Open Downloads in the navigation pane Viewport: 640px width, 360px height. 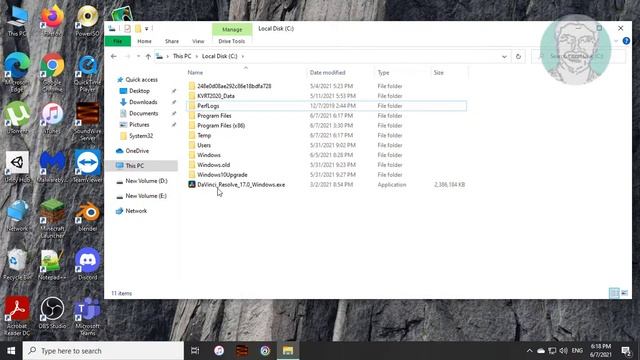(143, 102)
